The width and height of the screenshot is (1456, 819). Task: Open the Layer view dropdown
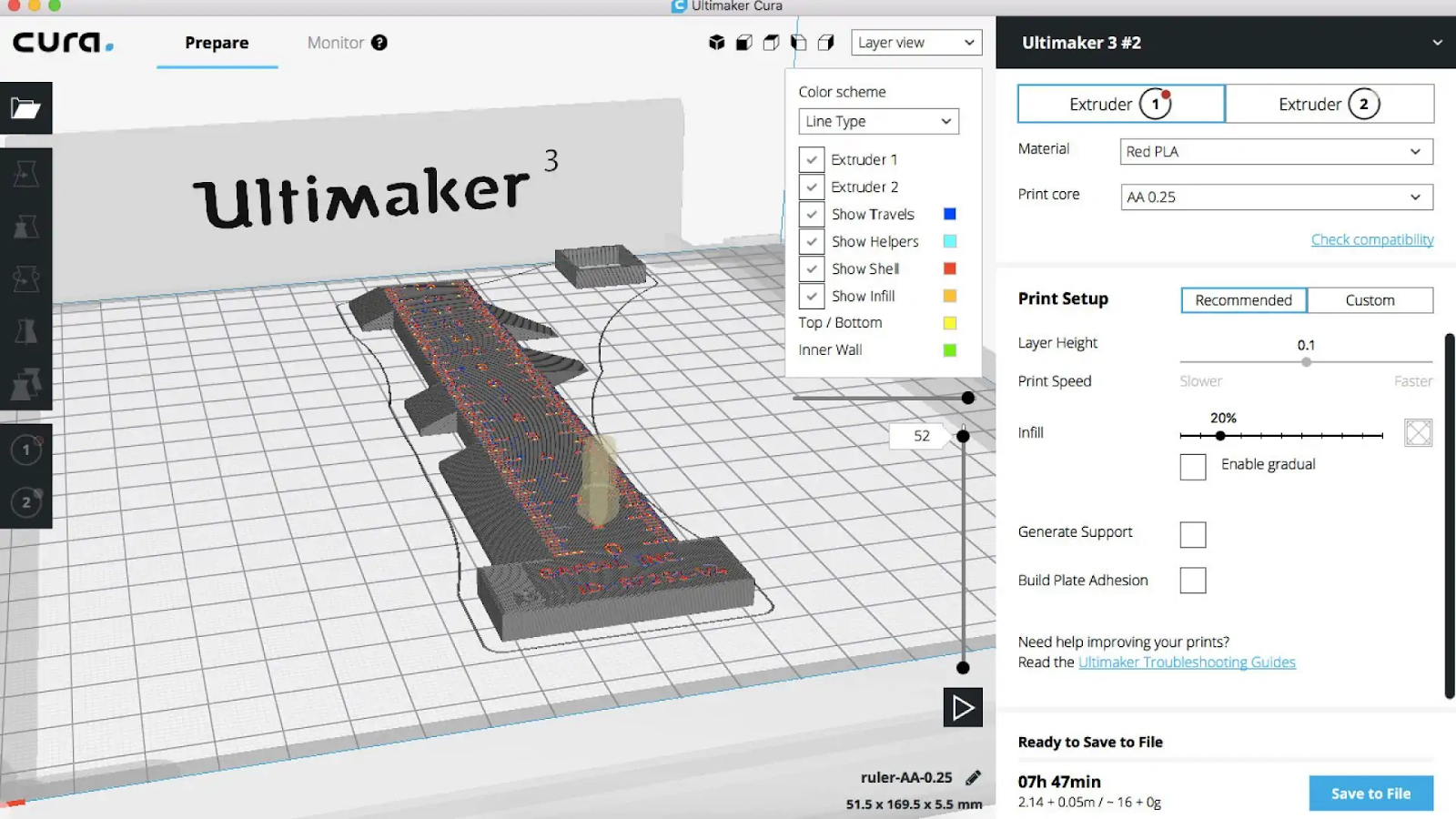tap(916, 43)
